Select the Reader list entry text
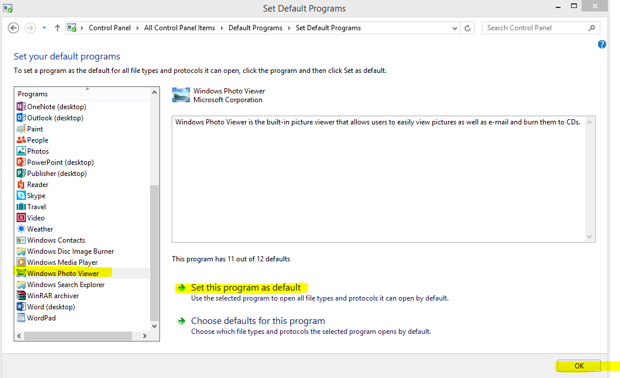The height and width of the screenshot is (378, 620). pos(38,184)
